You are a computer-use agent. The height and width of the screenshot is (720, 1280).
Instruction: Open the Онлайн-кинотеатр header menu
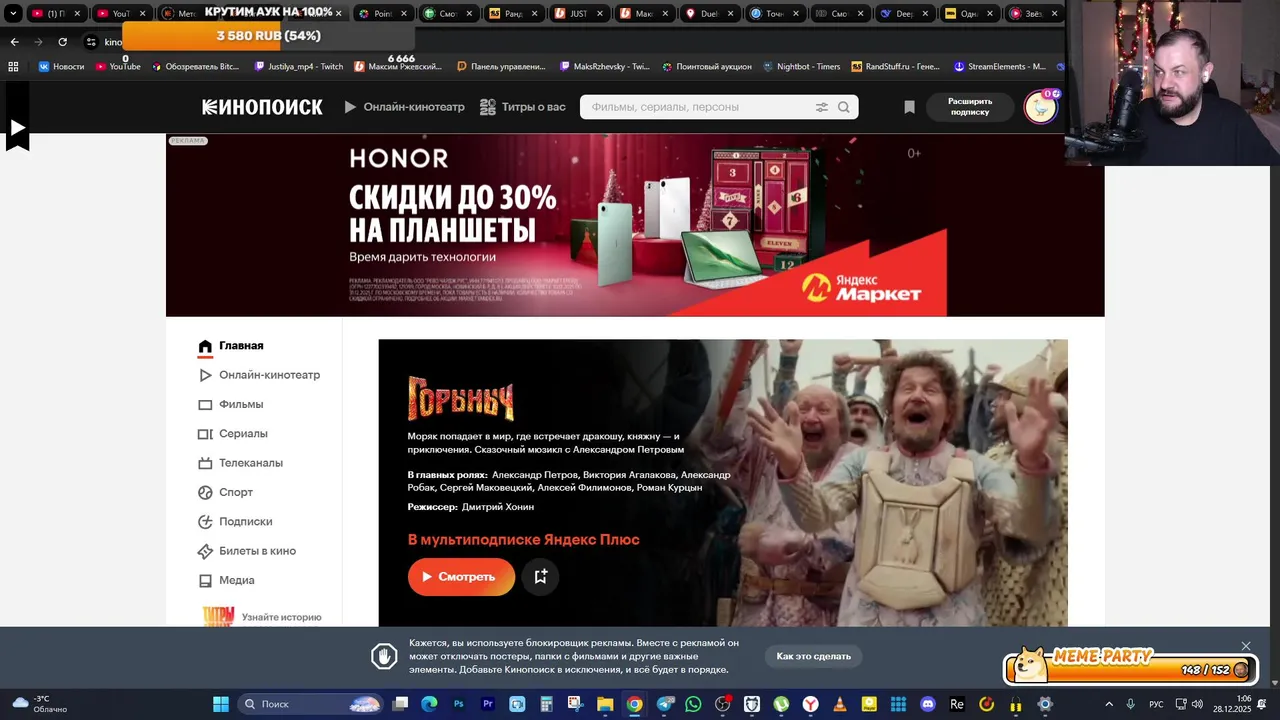[404, 107]
